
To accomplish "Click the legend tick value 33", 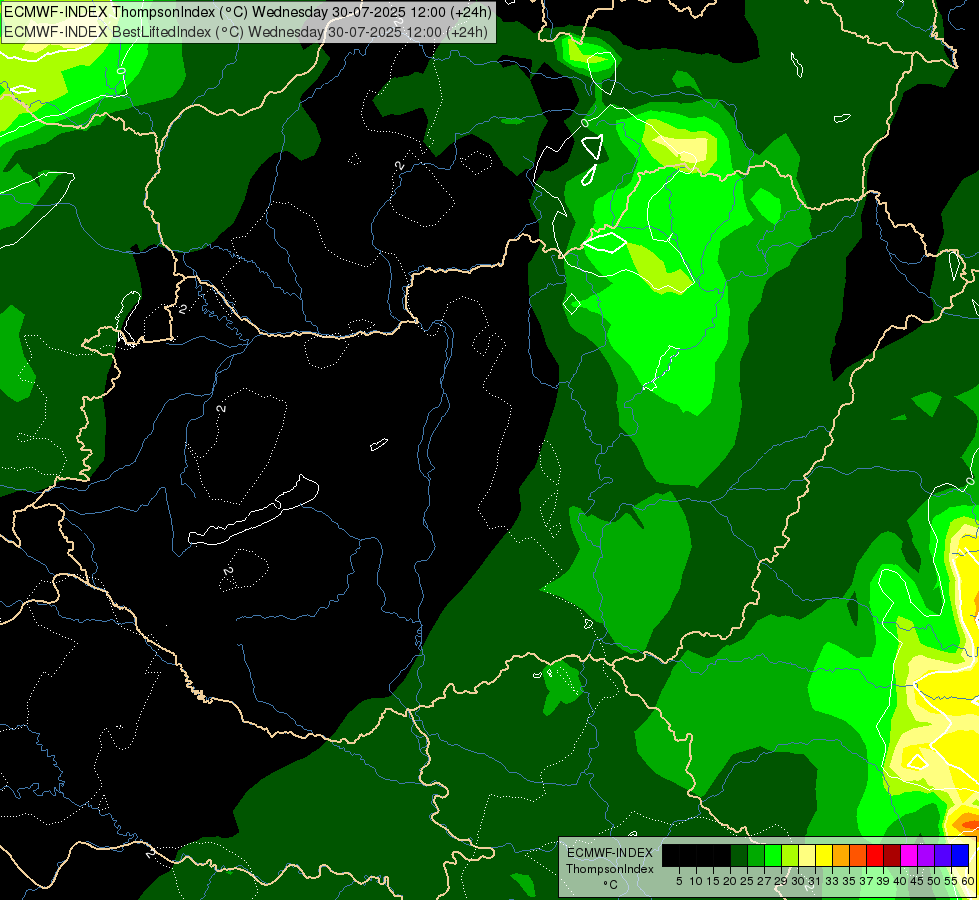I will click(832, 881).
